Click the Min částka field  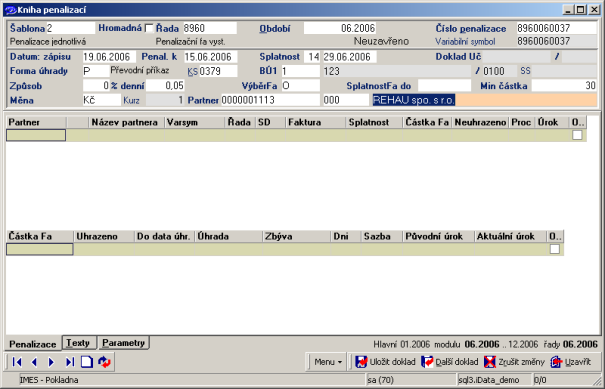tap(564, 86)
